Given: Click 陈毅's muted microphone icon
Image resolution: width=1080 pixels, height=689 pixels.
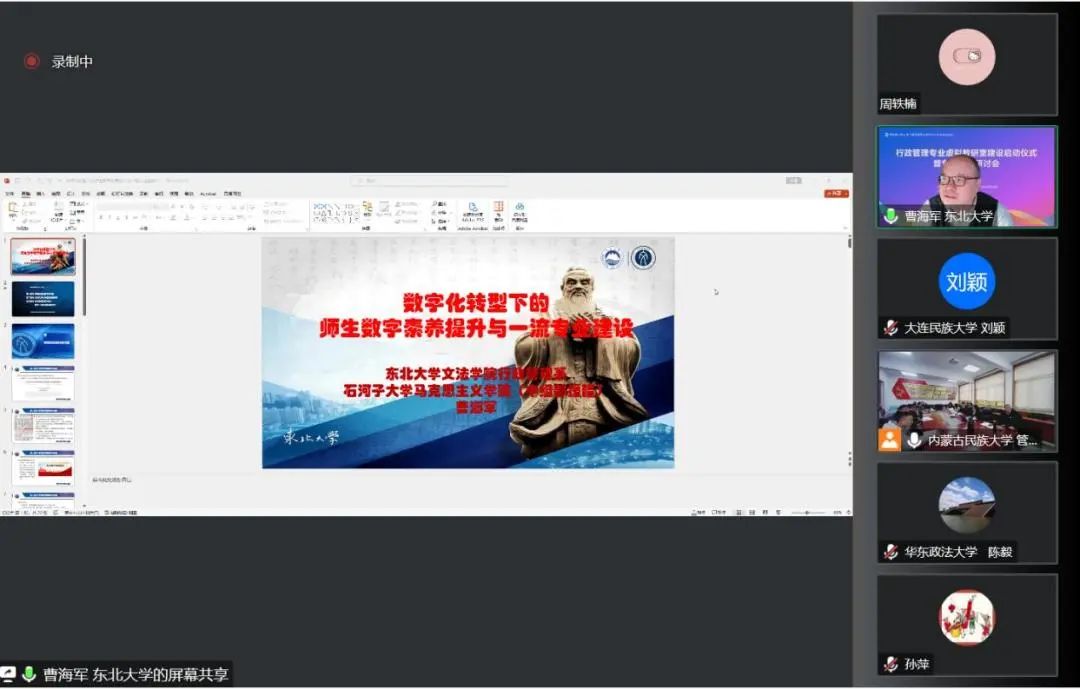Looking at the screenshot, I should click(890, 552).
